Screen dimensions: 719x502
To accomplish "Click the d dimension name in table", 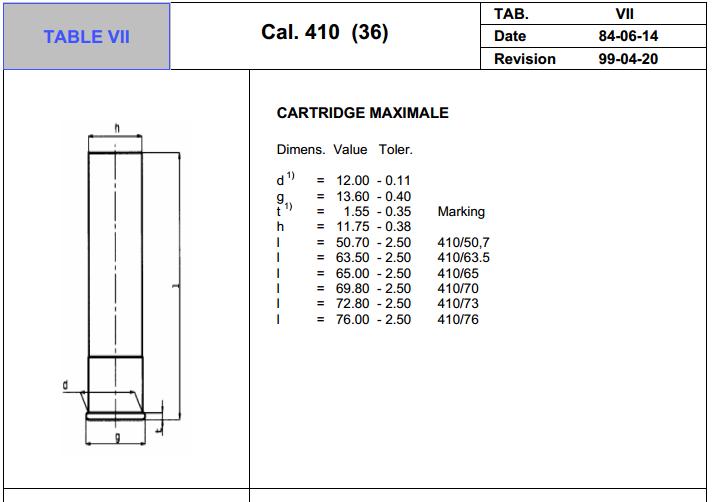I will click(280, 181).
